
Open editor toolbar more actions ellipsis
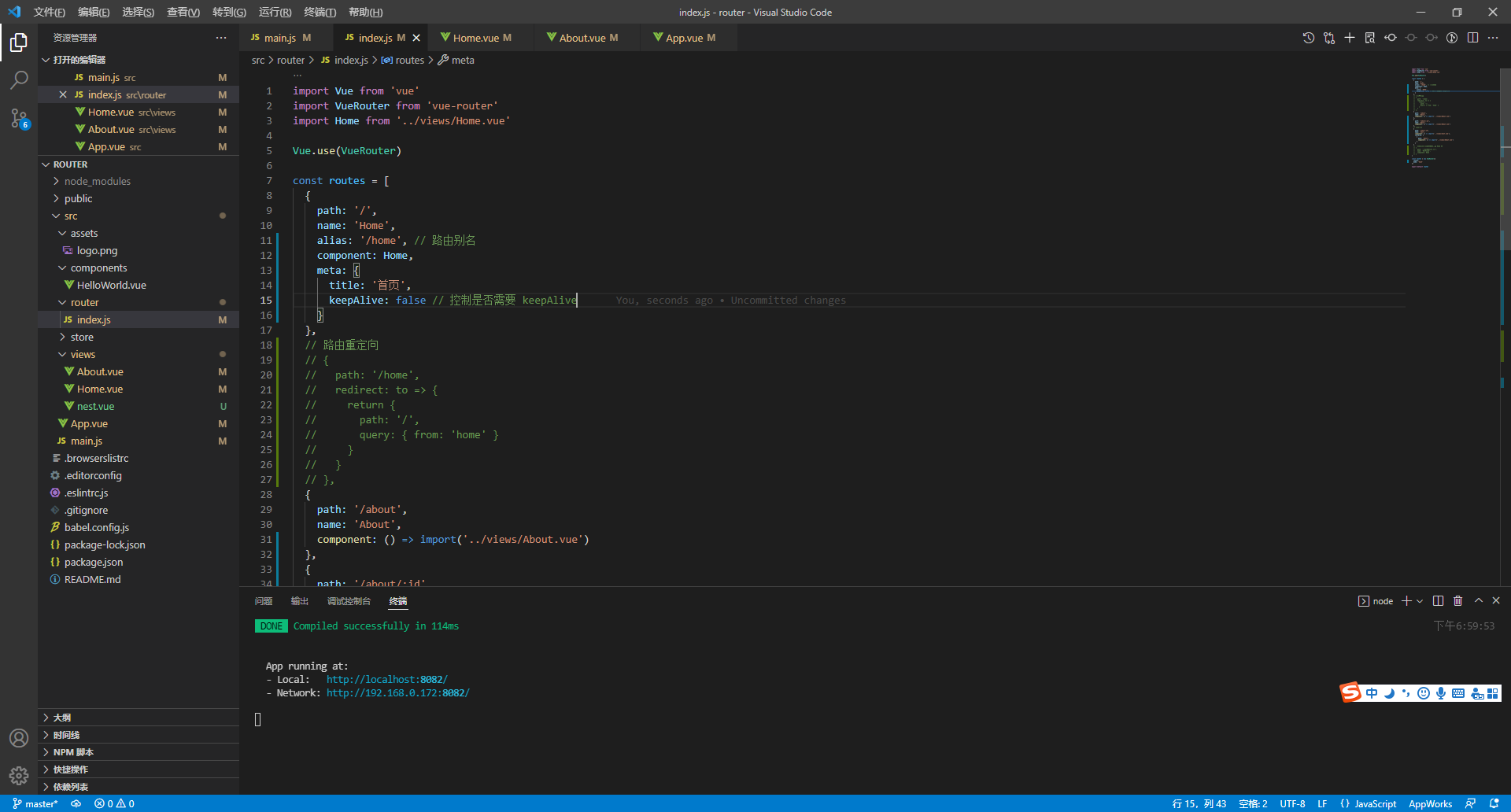[x=1493, y=38]
